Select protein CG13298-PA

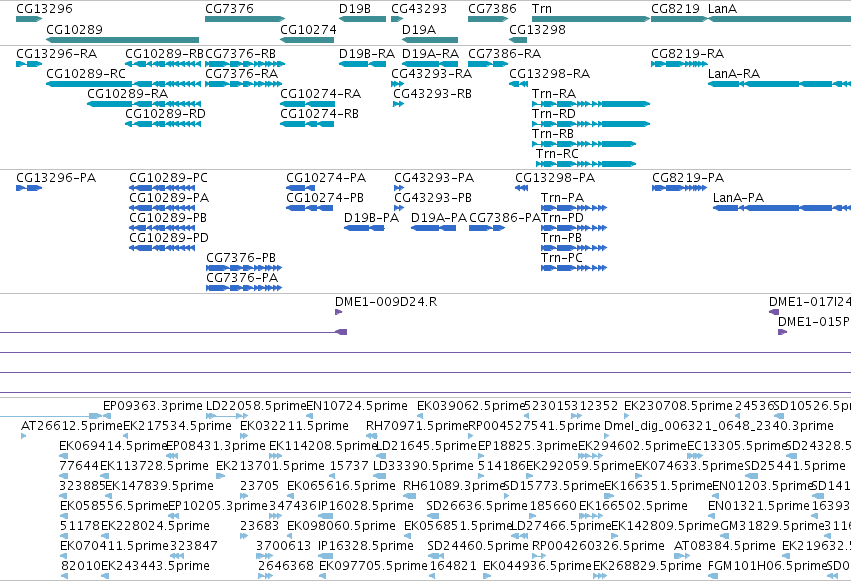pyautogui.click(x=555, y=178)
